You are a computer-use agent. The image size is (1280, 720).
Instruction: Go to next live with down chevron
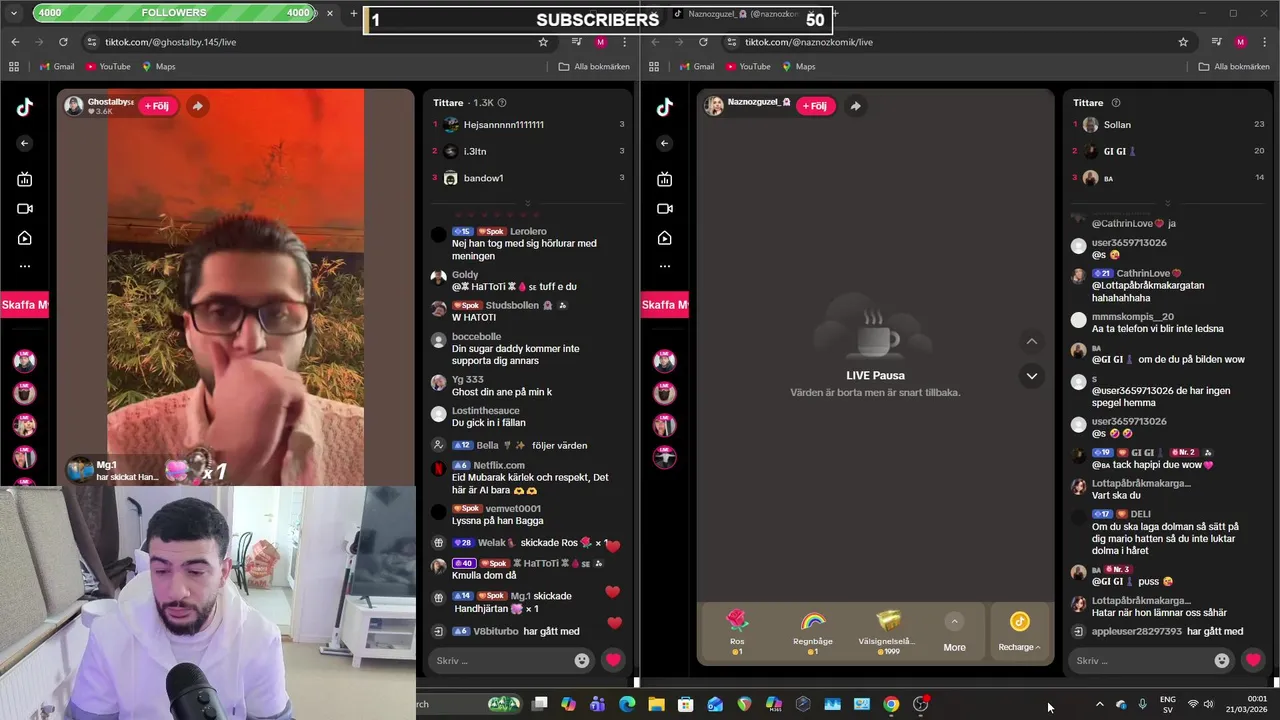coord(1032,376)
